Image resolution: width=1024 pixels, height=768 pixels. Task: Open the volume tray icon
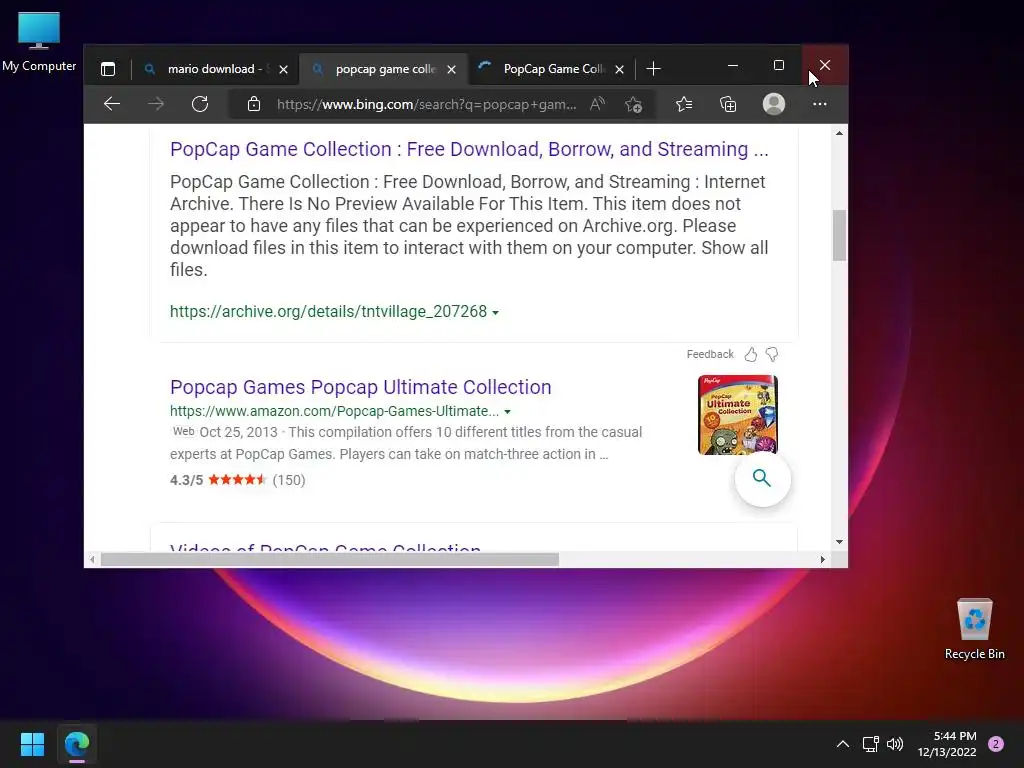click(895, 743)
